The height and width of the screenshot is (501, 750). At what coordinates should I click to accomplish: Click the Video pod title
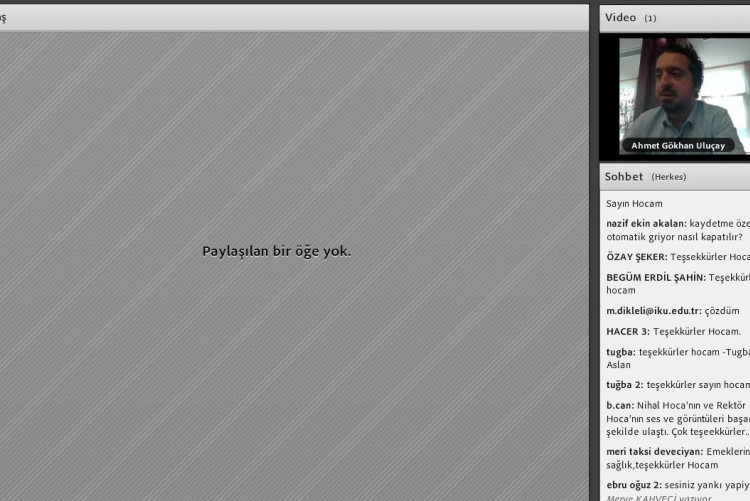coord(620,17)
